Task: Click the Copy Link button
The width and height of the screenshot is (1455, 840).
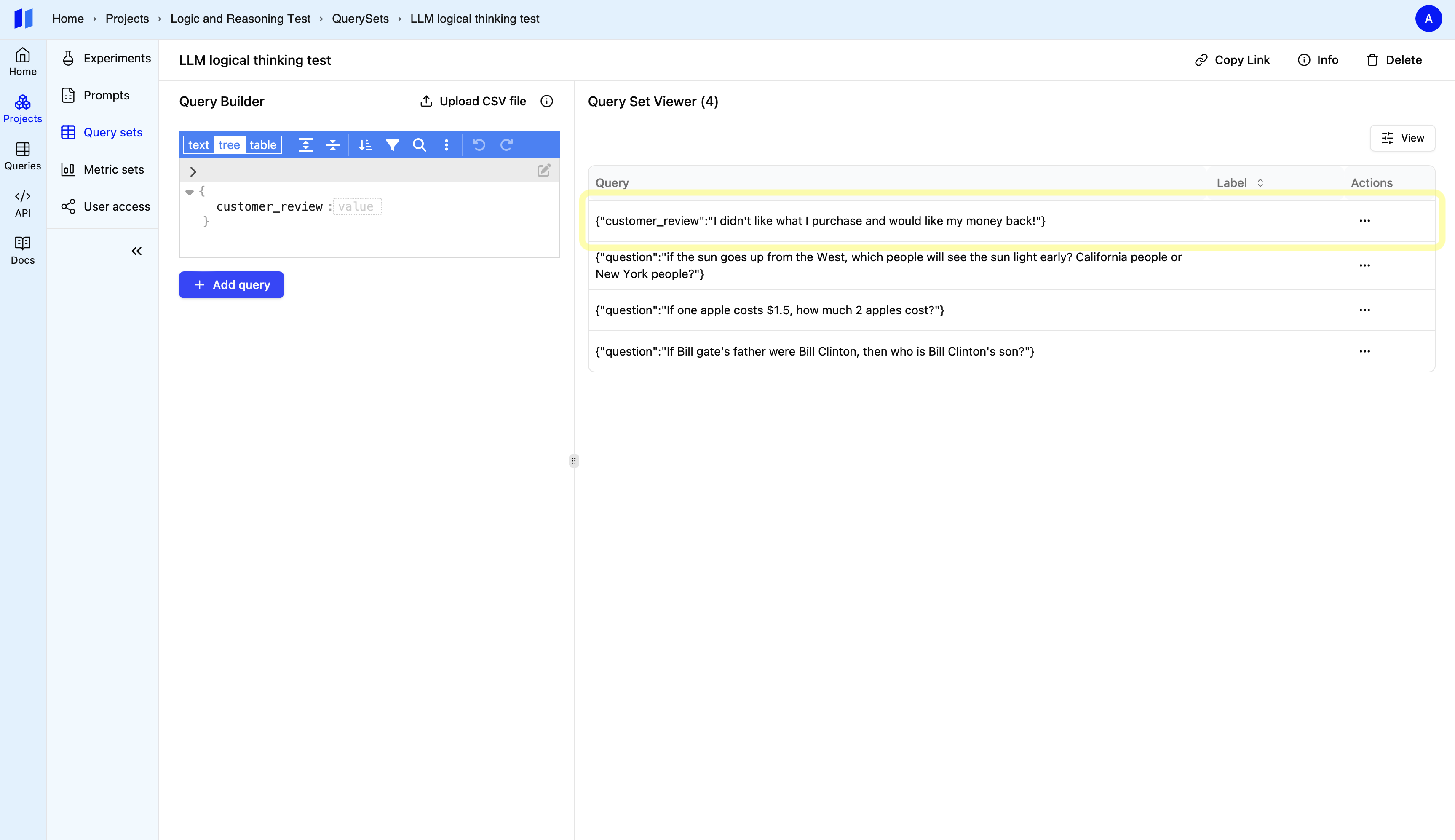Action: pos(1232,60)
